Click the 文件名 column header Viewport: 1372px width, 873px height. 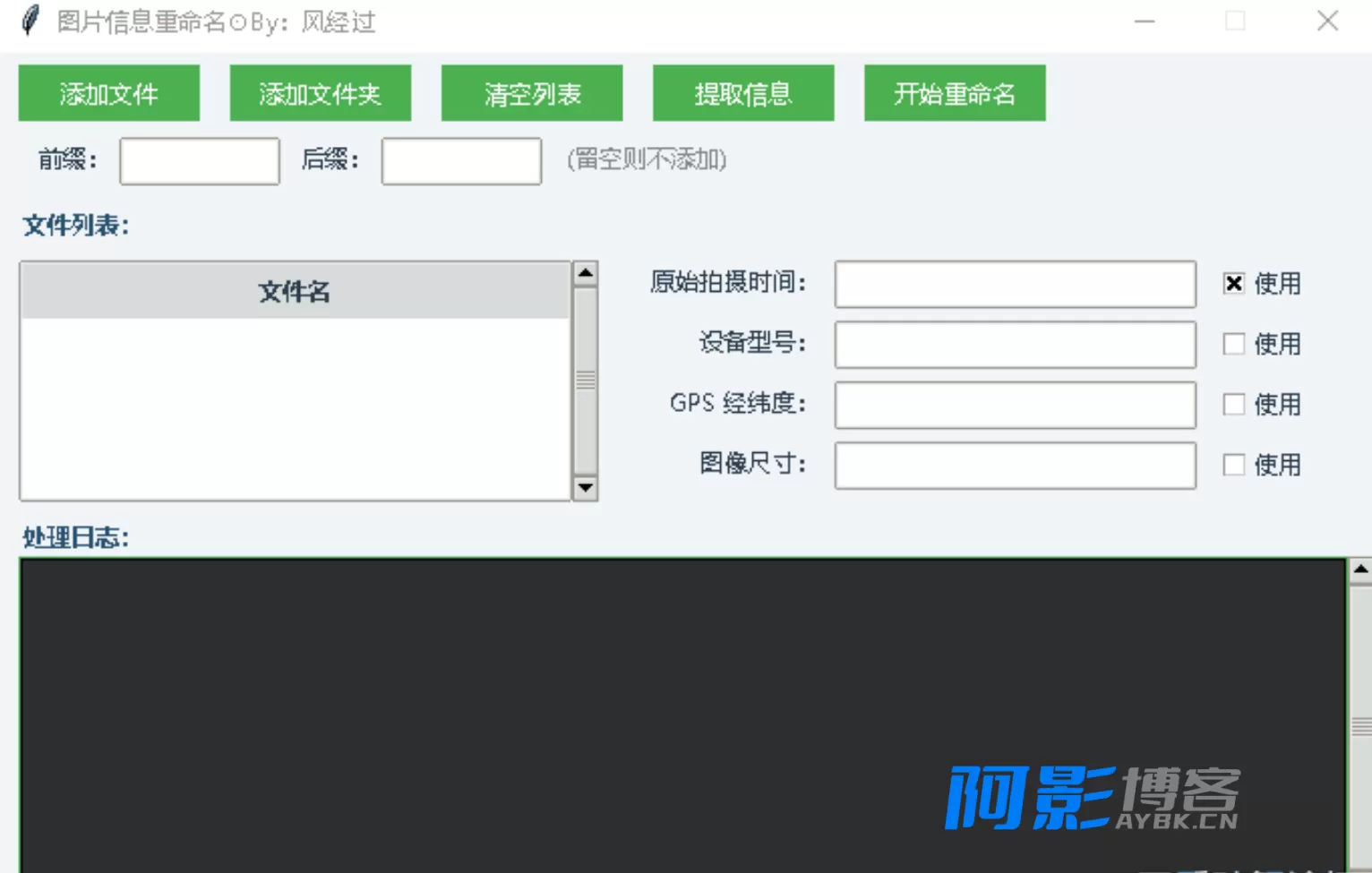[x=295, y=292]
